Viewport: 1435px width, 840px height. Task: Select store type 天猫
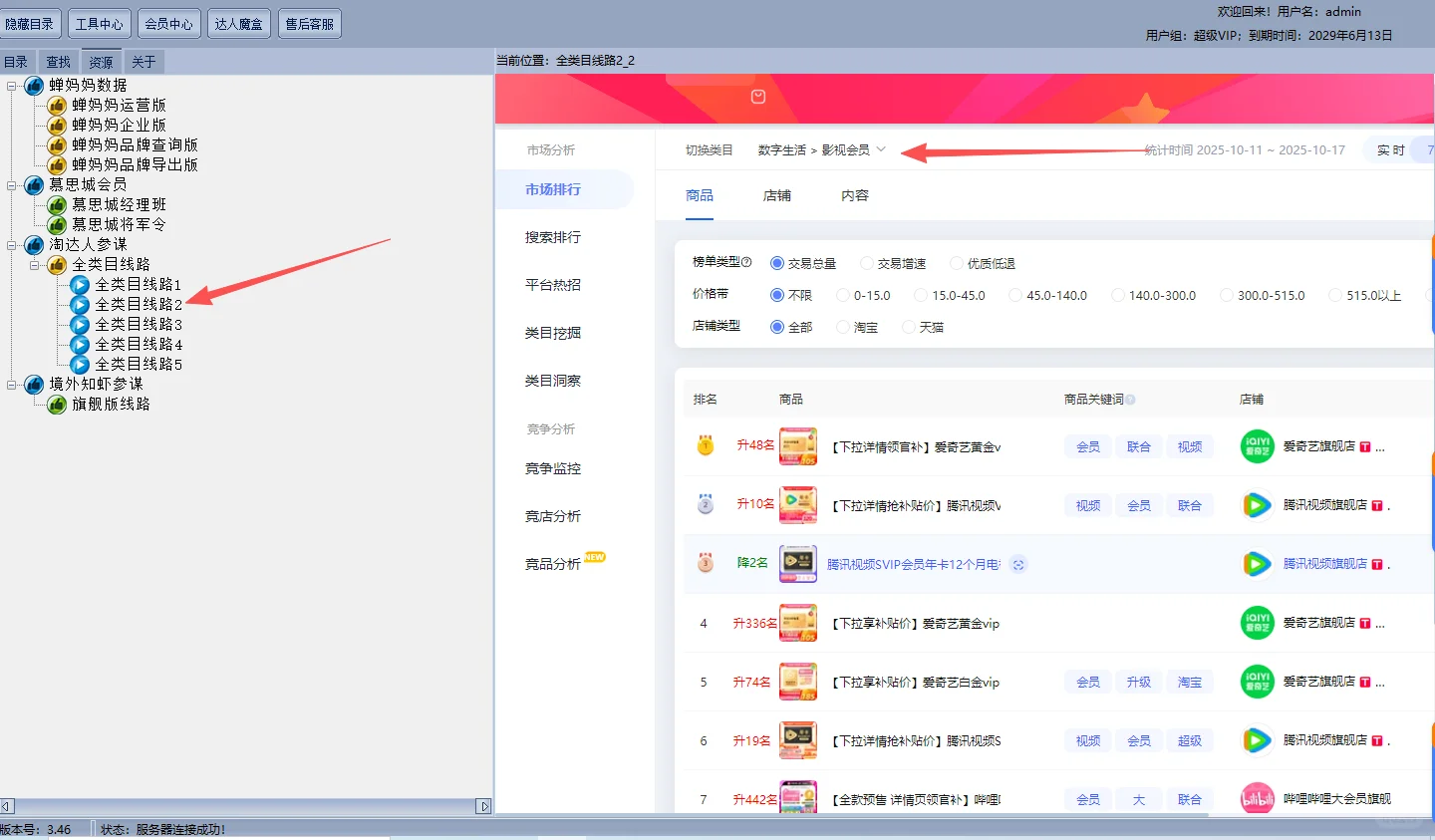click(908, 327)
